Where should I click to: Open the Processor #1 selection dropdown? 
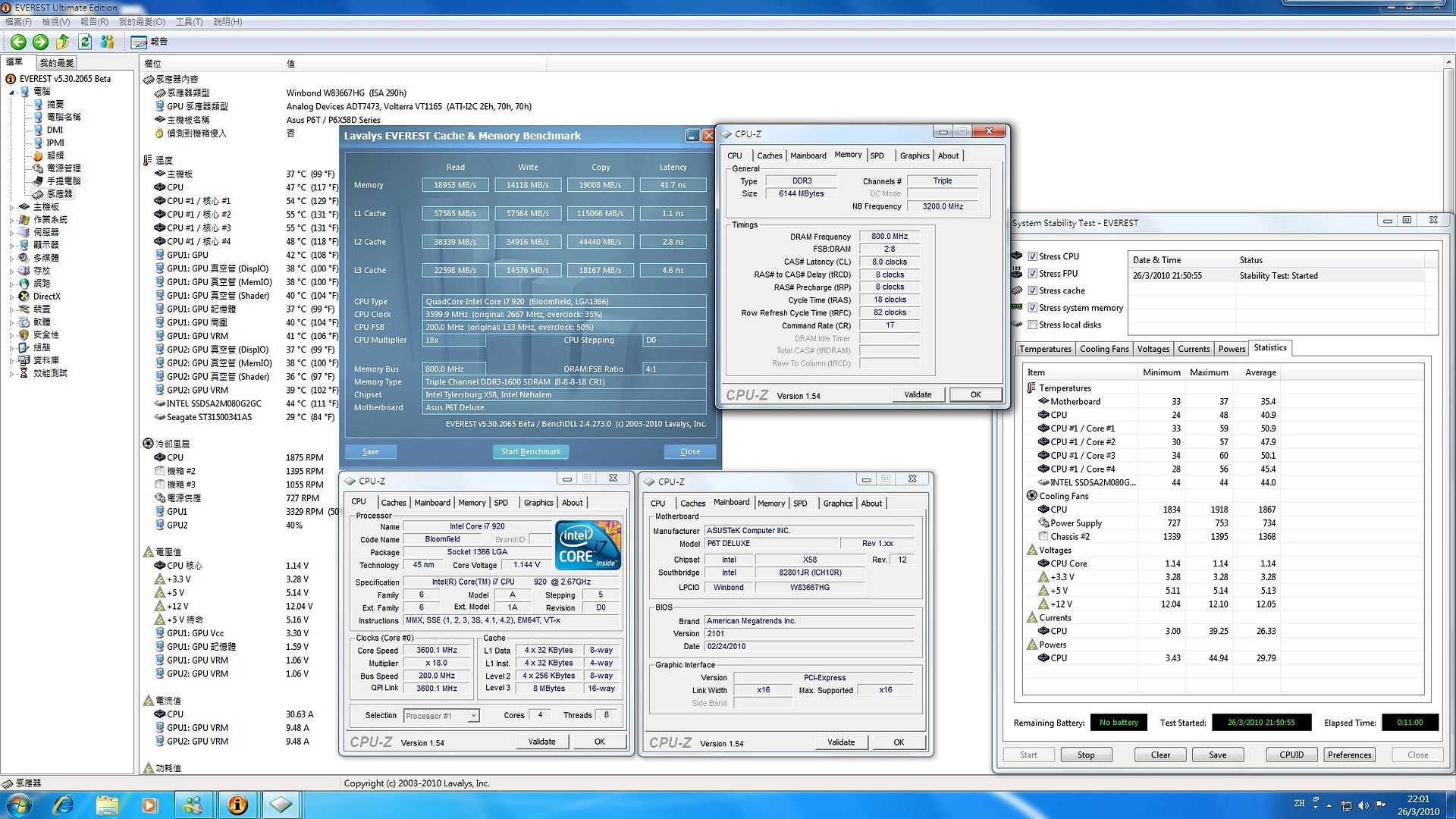[441, 716]
